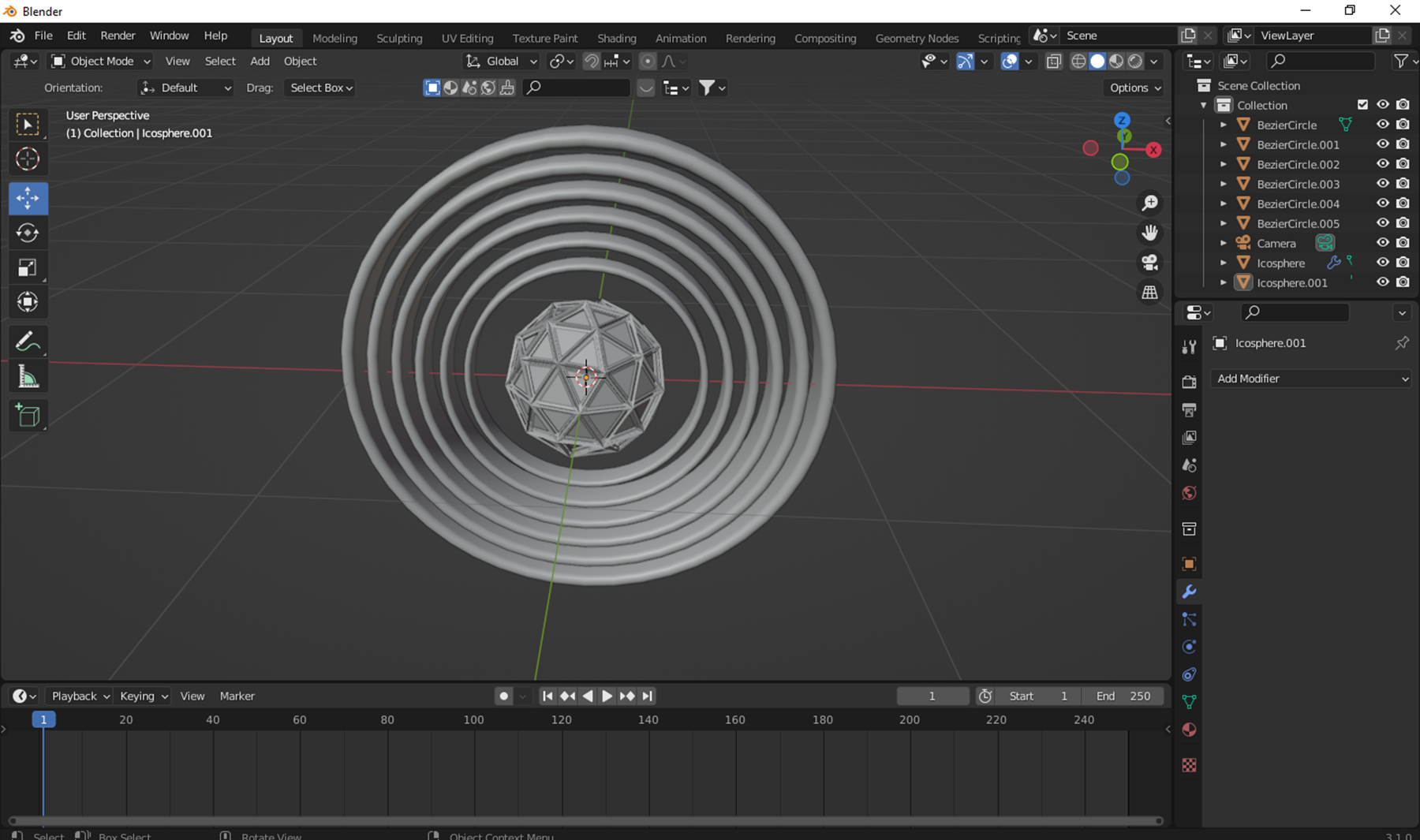Open the Object Constraints properties tab
1420x840 pixels.
pos(1189,674)
